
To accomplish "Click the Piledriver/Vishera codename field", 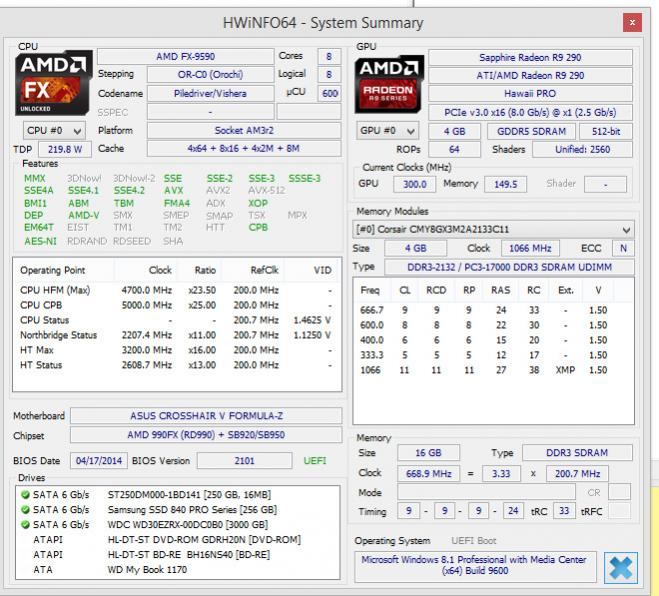I will (x=210, y=93).
